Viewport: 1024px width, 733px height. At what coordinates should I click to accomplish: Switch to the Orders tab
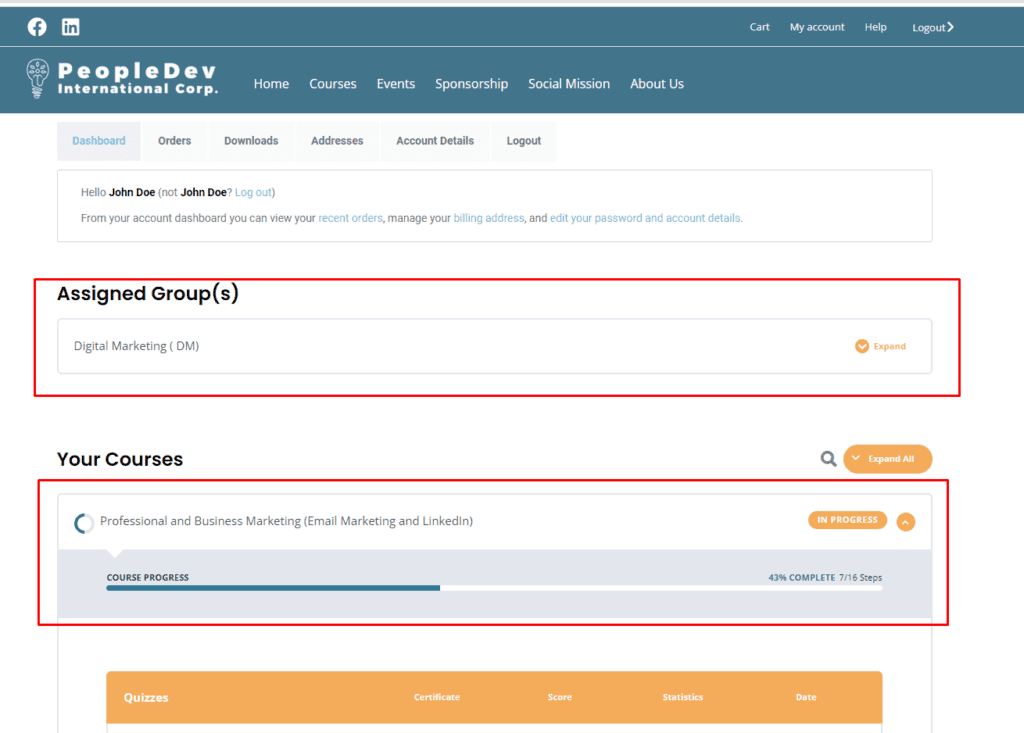click(174, 141)
